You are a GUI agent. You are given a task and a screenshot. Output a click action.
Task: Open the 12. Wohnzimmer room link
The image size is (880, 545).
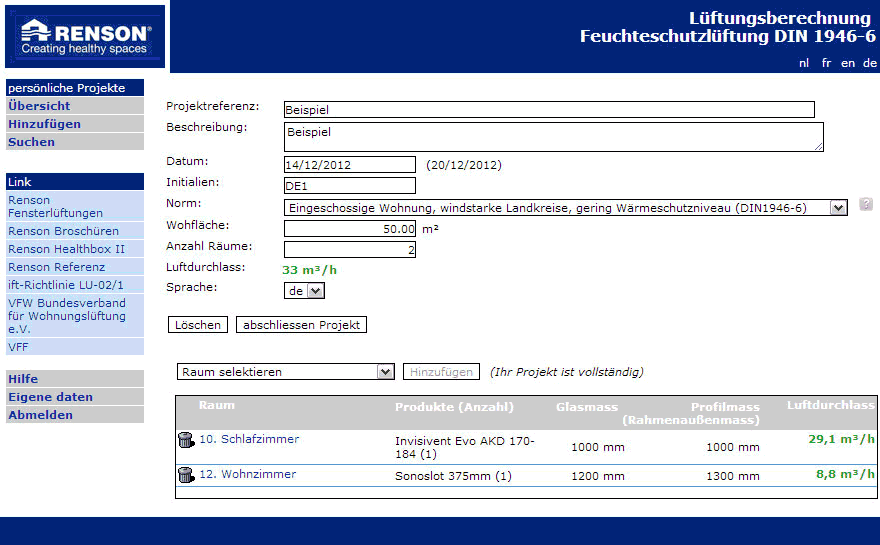248,474
